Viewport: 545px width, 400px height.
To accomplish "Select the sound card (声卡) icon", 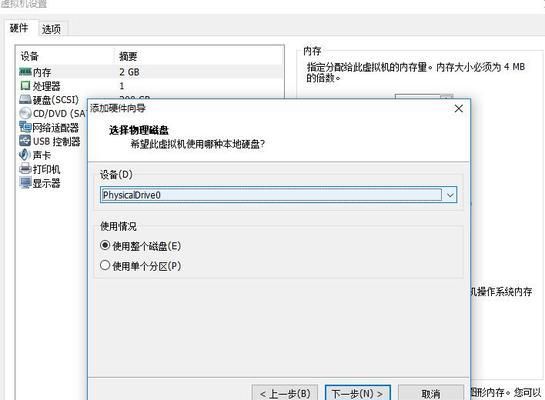I will (x=25, y=155).
